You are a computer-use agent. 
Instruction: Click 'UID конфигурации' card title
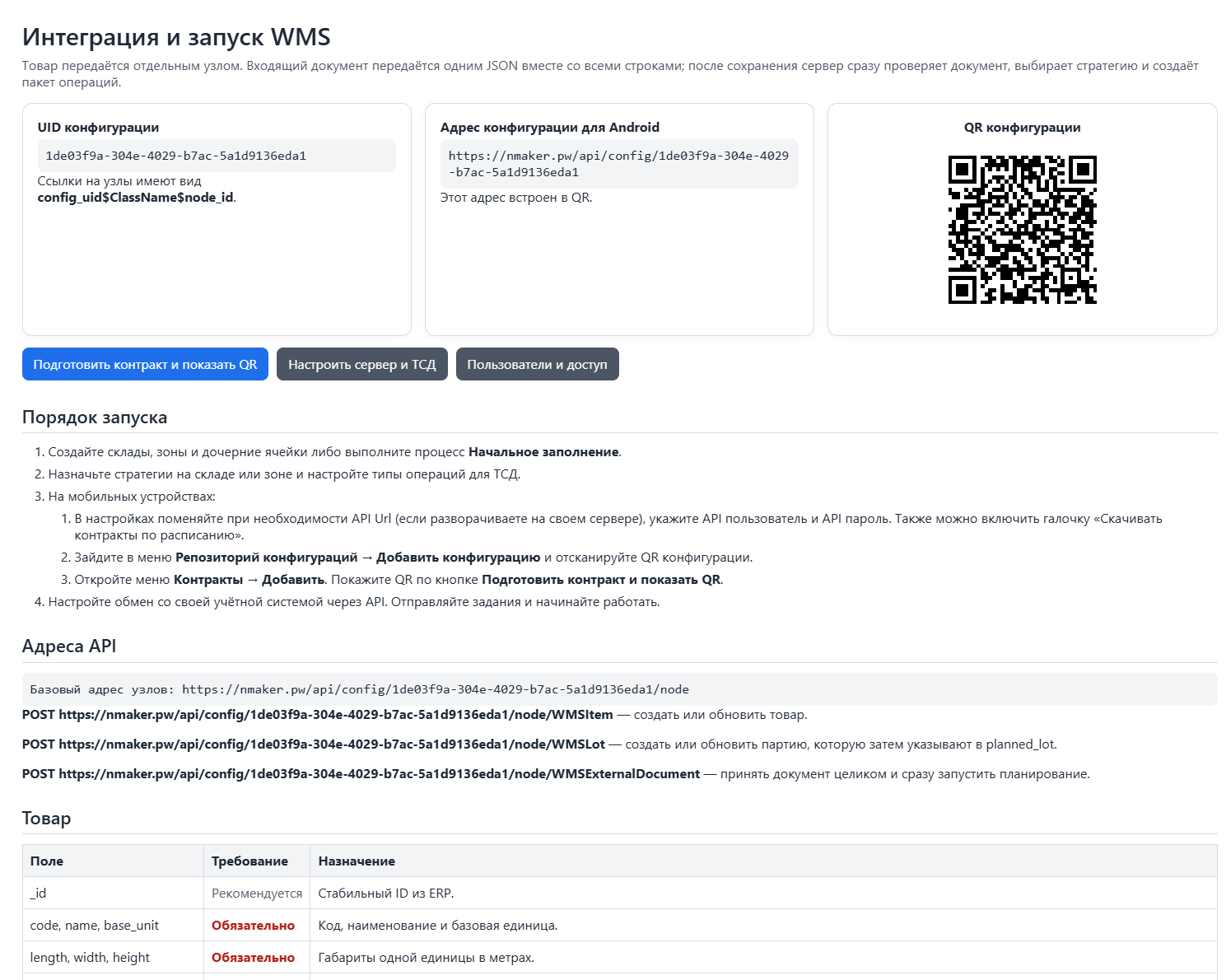click(98, 127)
